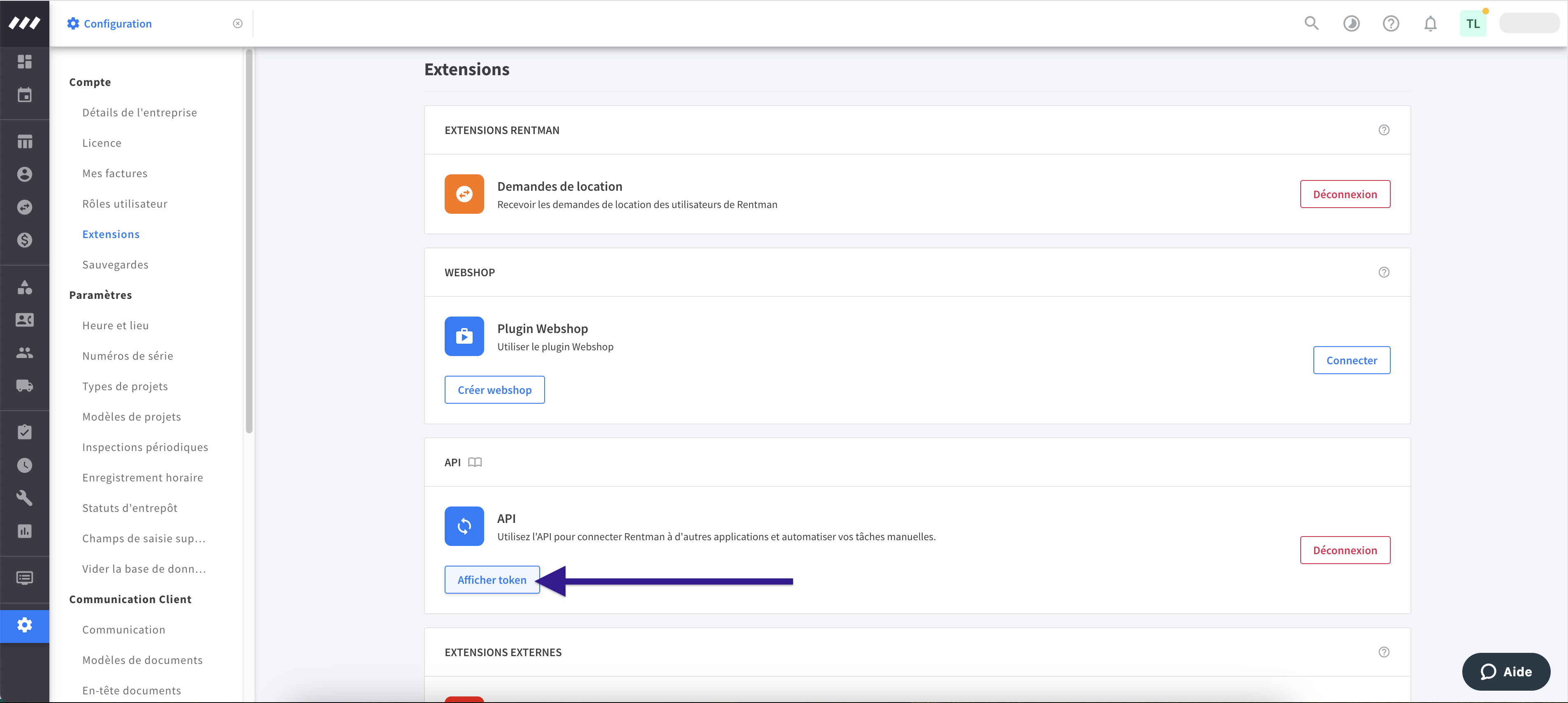Click the search magnifier icon
This screenshot has width=1568, height=703.
point(1311,24)
